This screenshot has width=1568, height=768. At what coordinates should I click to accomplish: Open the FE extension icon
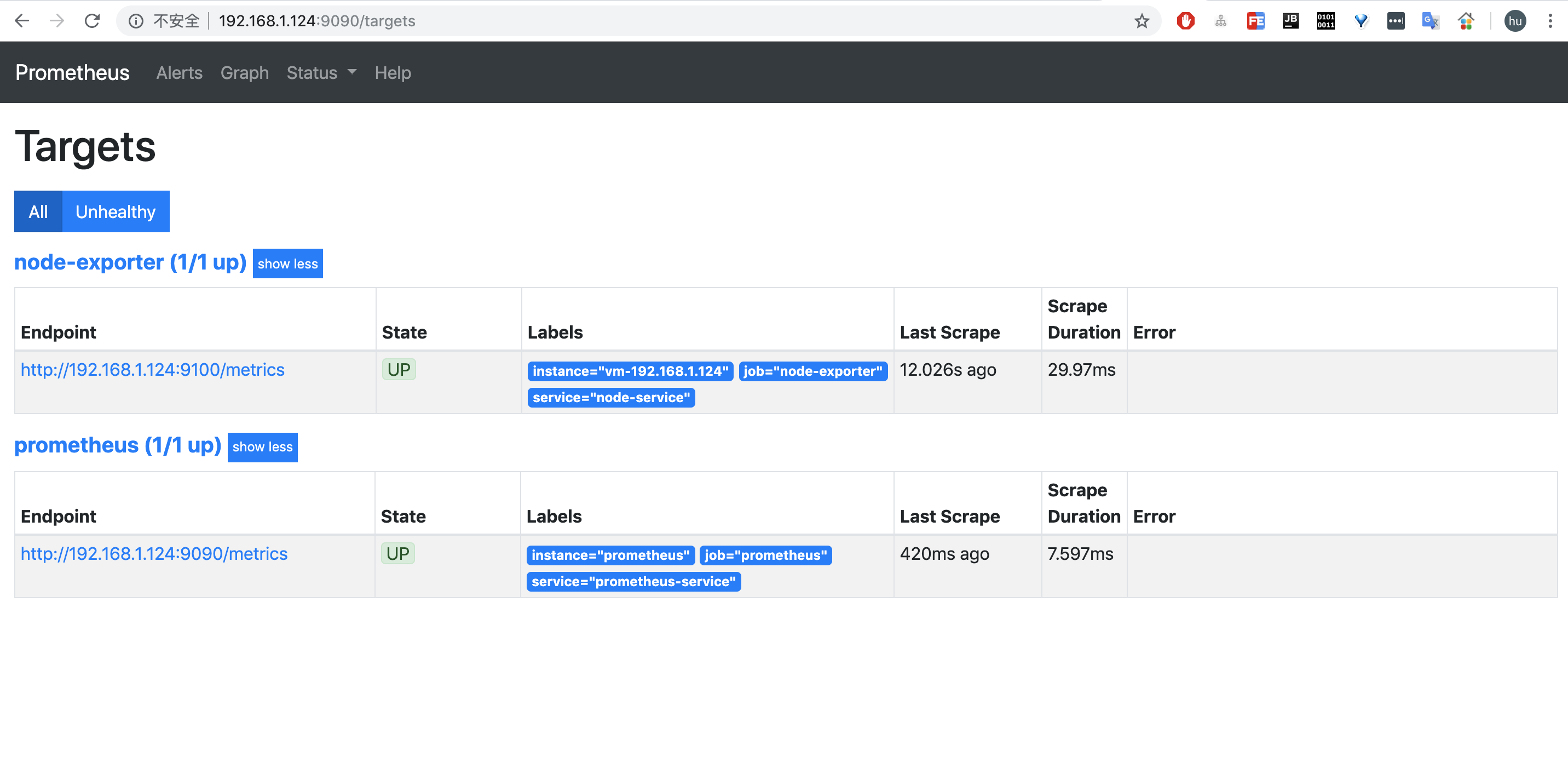tap(1255, 20)
